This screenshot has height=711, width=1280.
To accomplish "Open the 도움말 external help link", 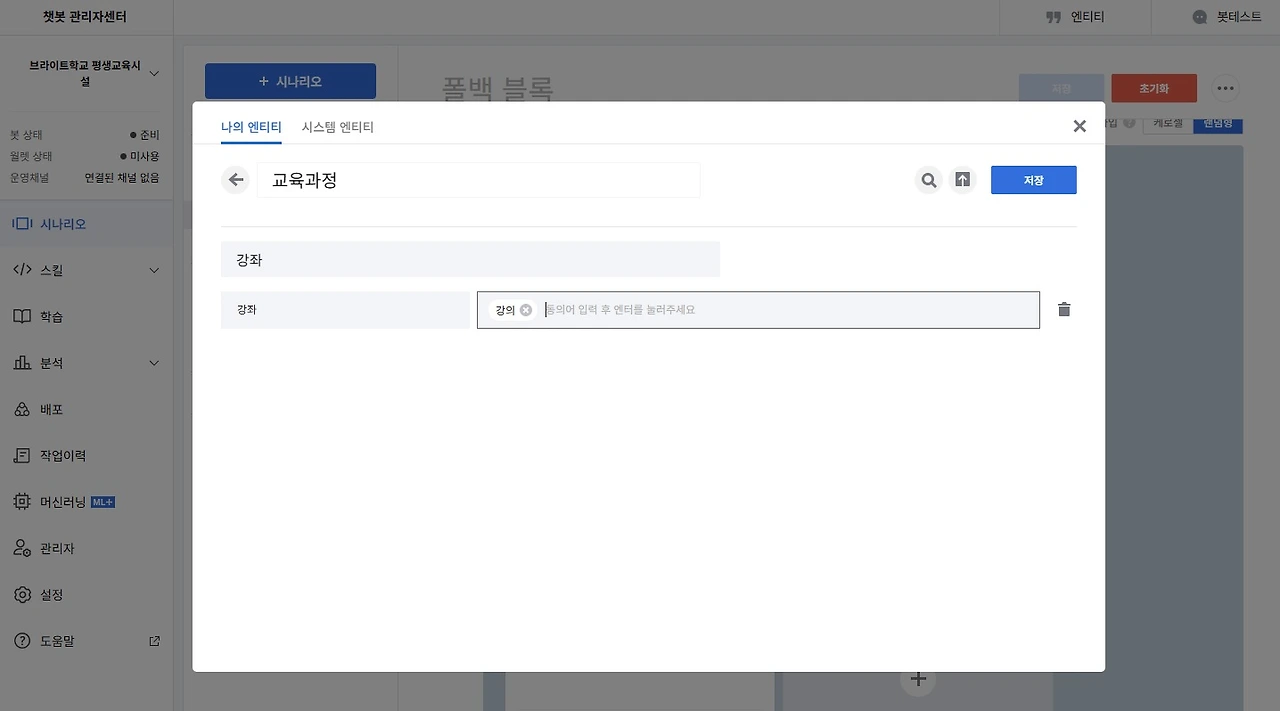I will 86,641.
